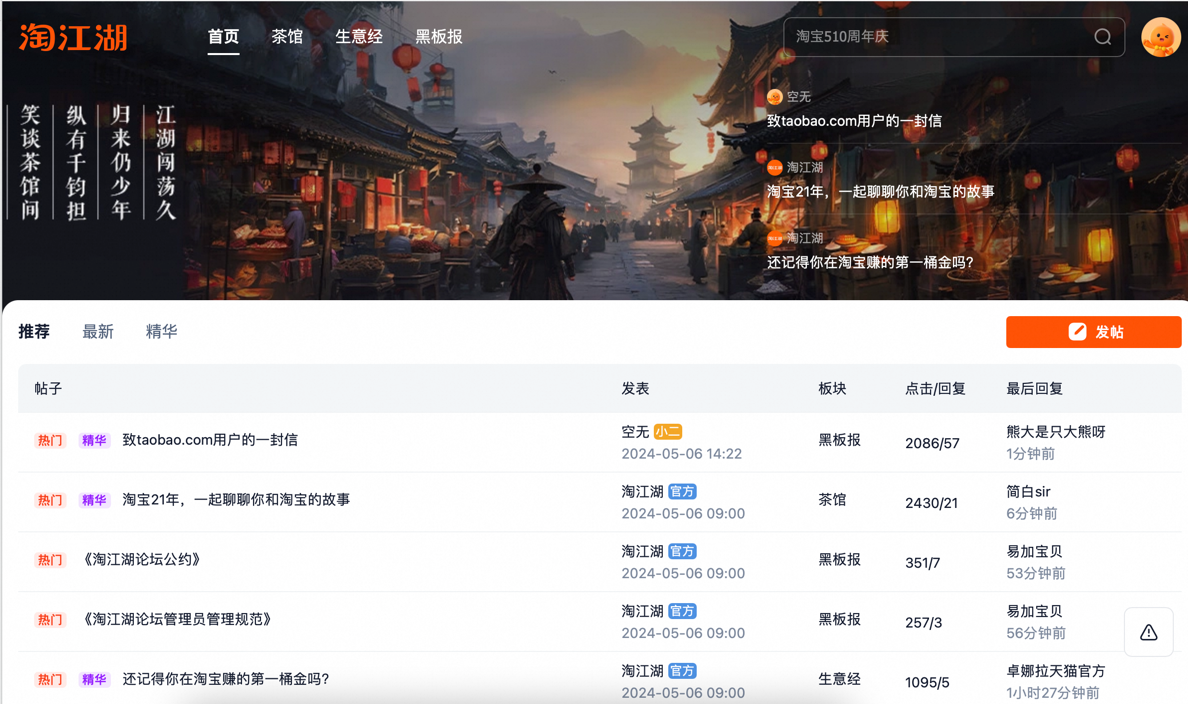This screenshot has width=1188, height=704.
Task: Click last replier 简白sir
Action: [1028, 492]
